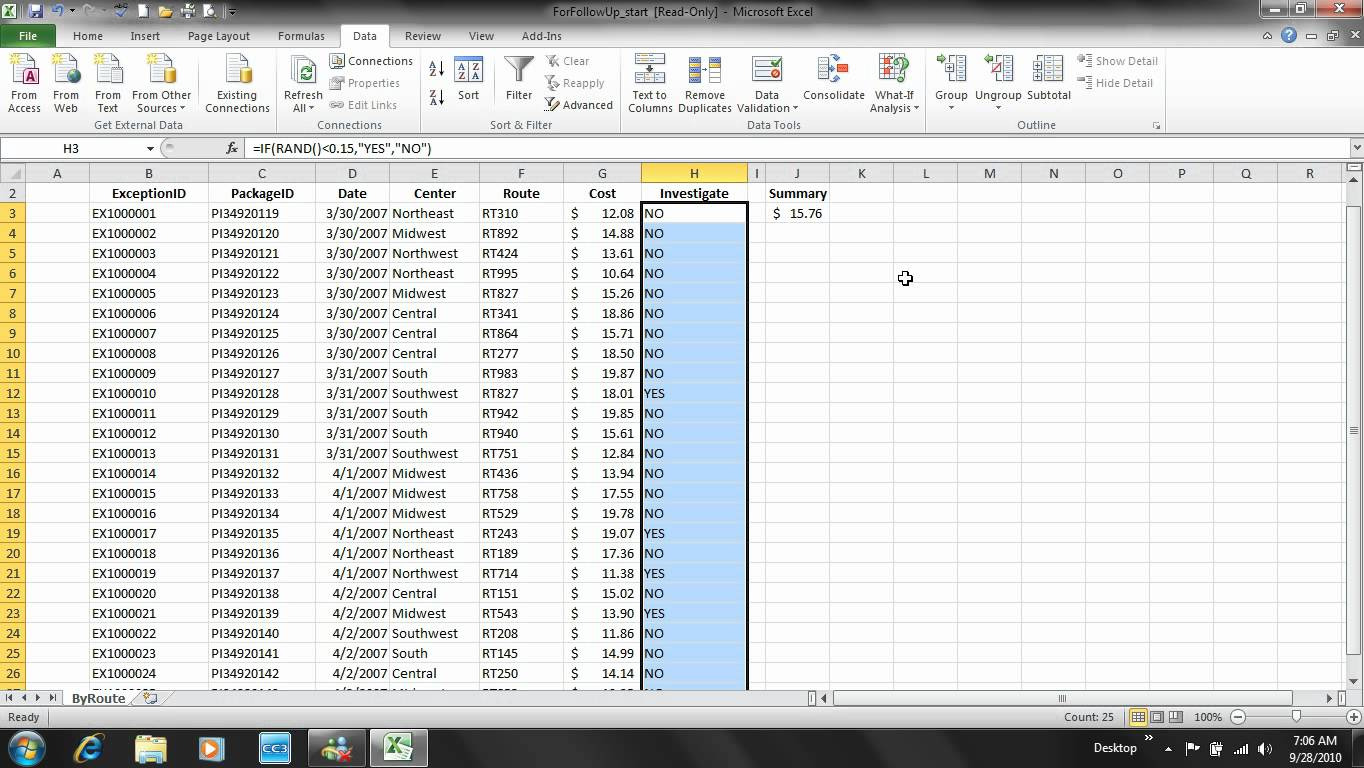Select the ByRoute sheet tab
The image size is (1364, 768).
point(98,698)
